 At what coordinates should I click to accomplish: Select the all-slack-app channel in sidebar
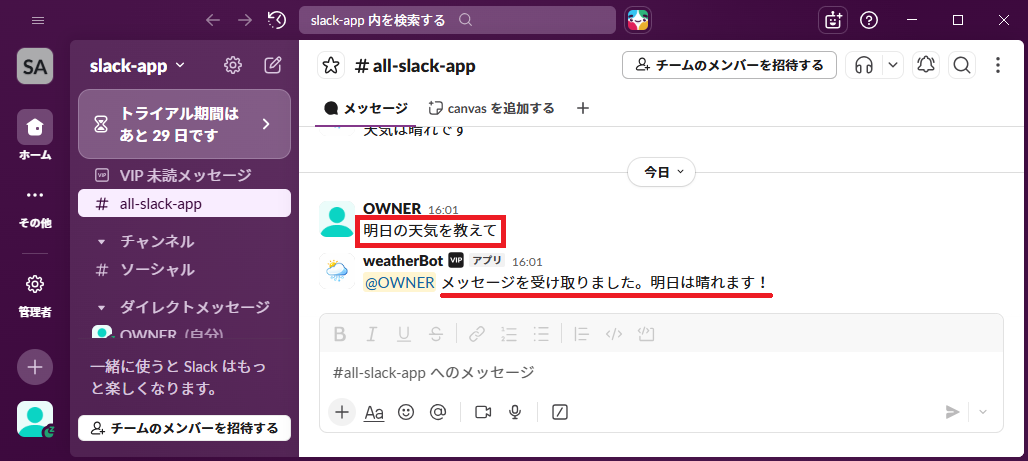(184, 203)
